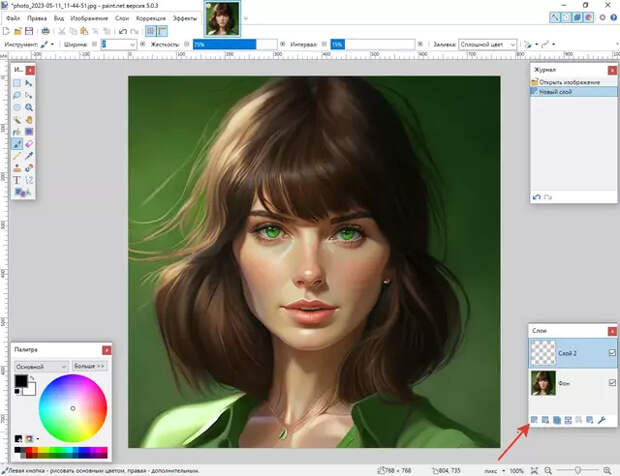
Task: Select the Paint Bucket tool
Action: point(17,132)
